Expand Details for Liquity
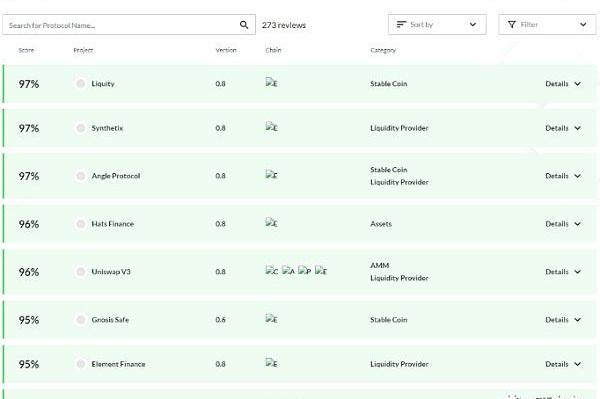The height and width of the screenshot is (399, 600). pos(563,84)
